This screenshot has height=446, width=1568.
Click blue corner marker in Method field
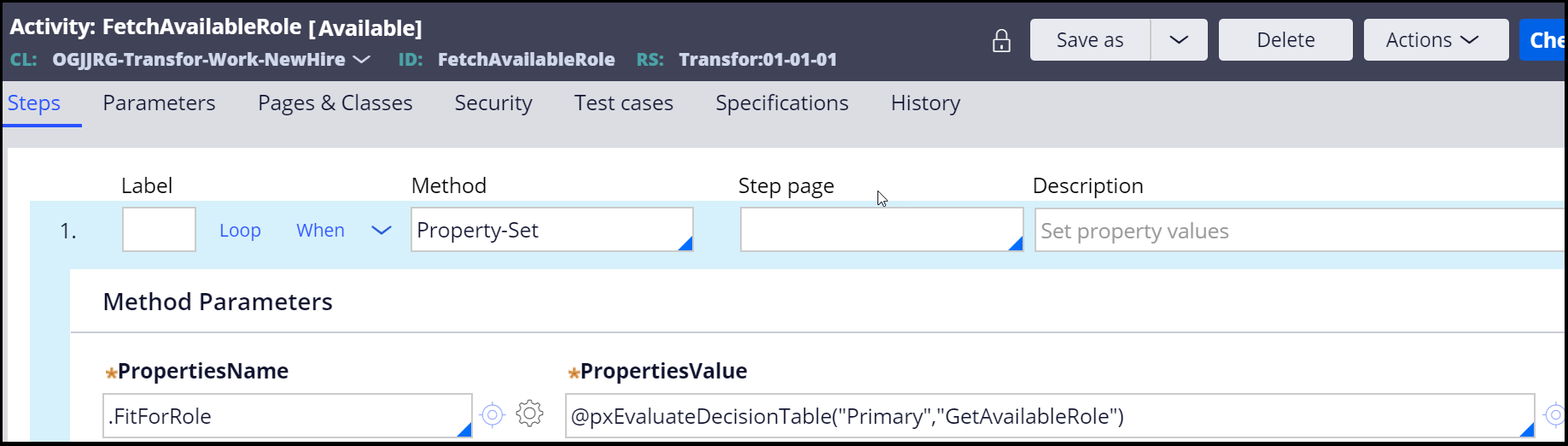tap(685, 244)
